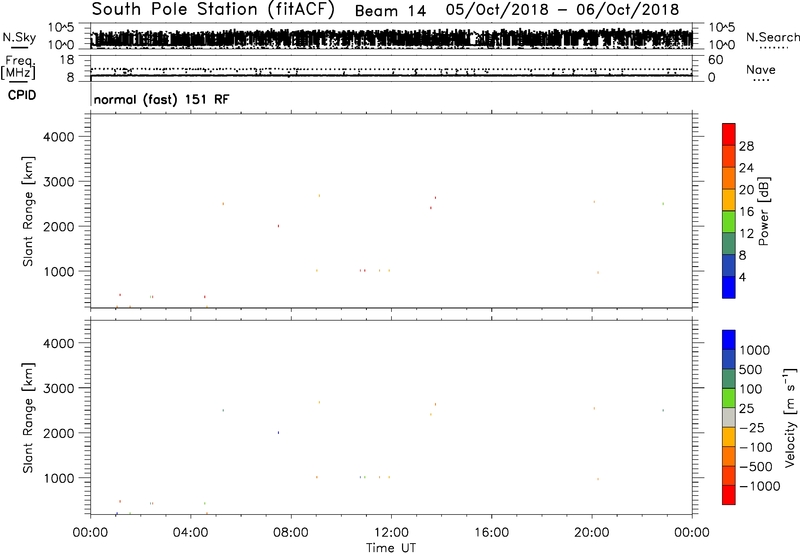Click the light green Power colorbar segment near 12

click(x=729, y=222)
